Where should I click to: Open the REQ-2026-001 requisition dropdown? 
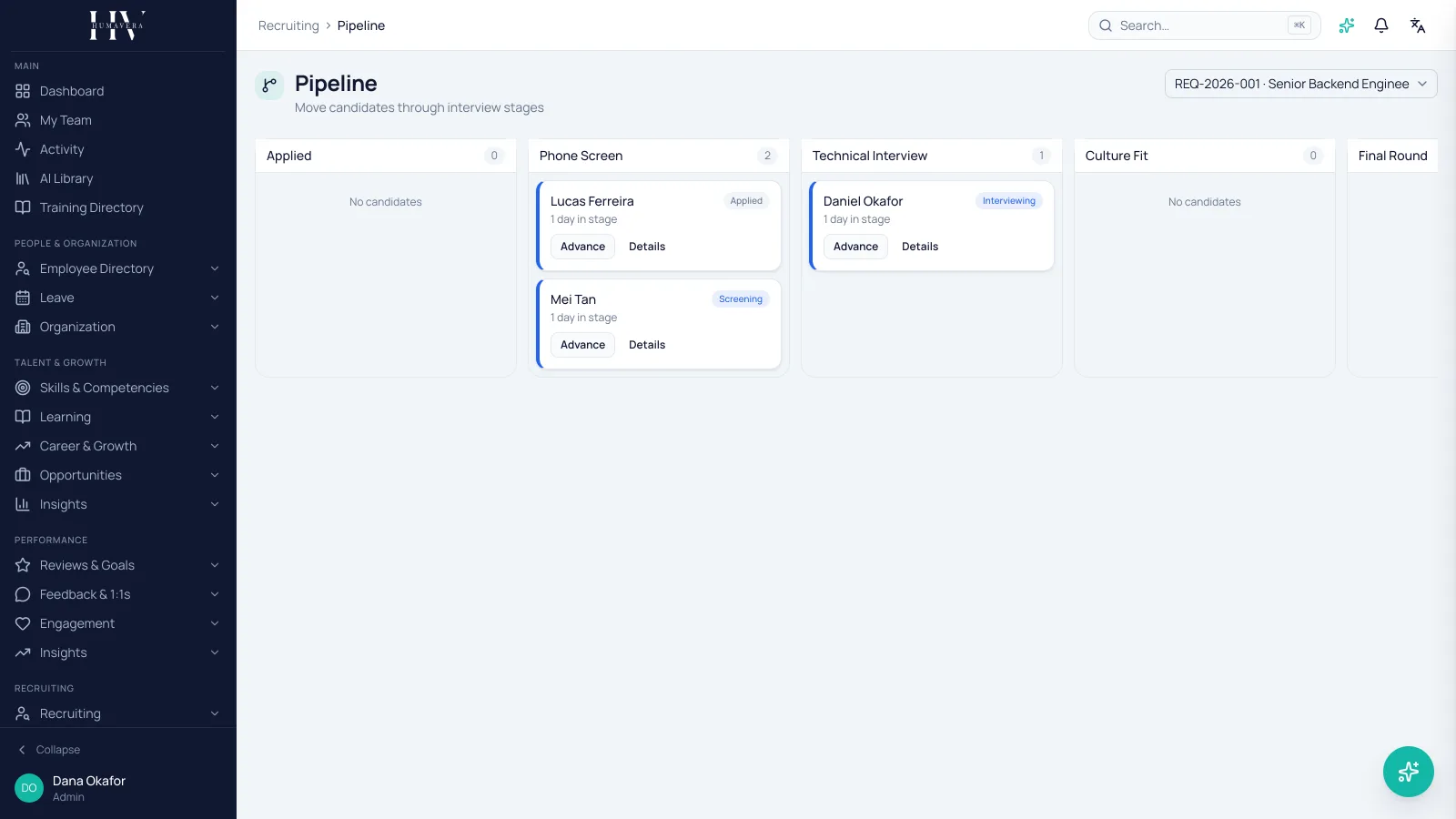tap(1300, 84)
